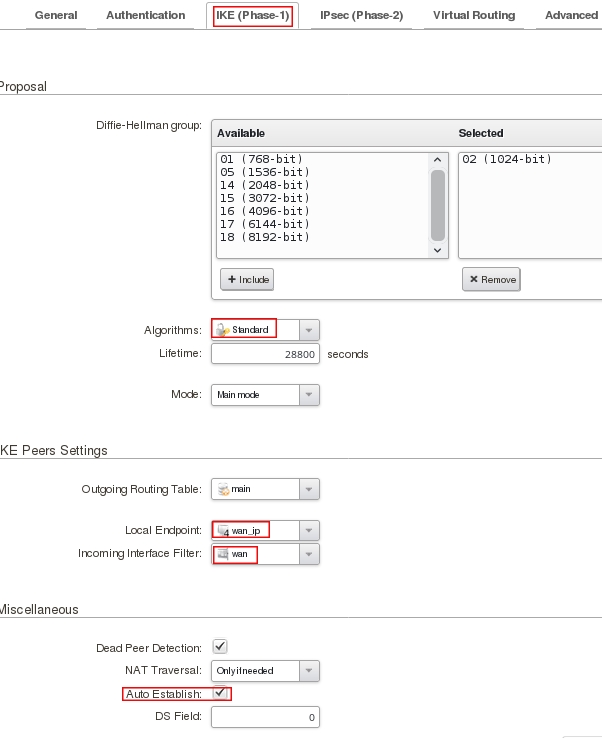Screen dimensions: 602x738
Task: Click the Lifetime seconds input field
Action: (x=265, y=354)
